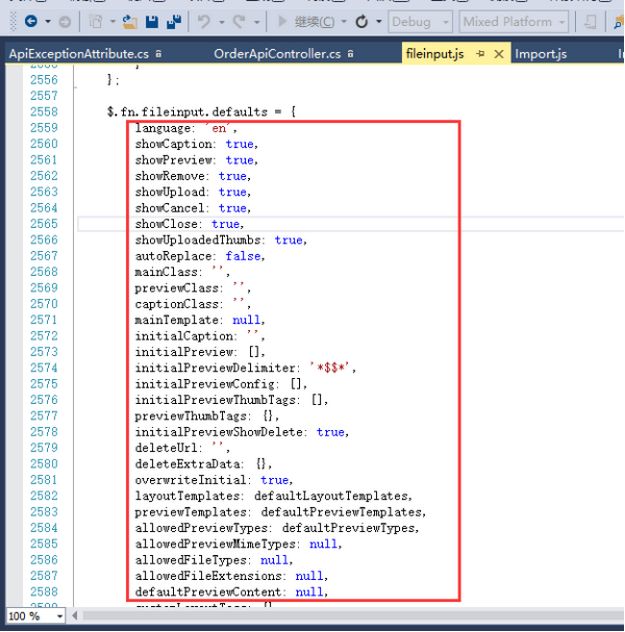The image size is (625, 632).
Task: Click the line "deleteUrl: '',"
Action: click(x=182, y=448)
